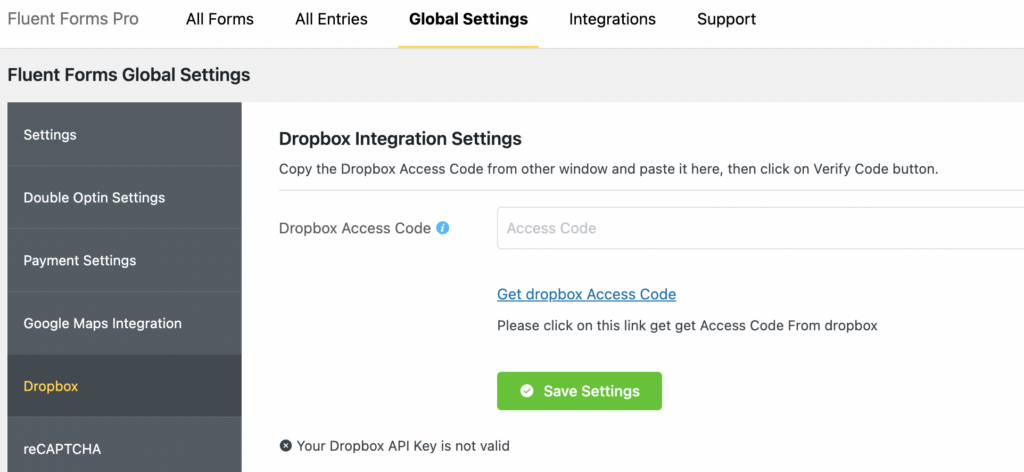Image resolution: width=1024 pixels, height=472 pixels.
Task: Open Payment Settings in the sidebar
Action: point(125,260)
